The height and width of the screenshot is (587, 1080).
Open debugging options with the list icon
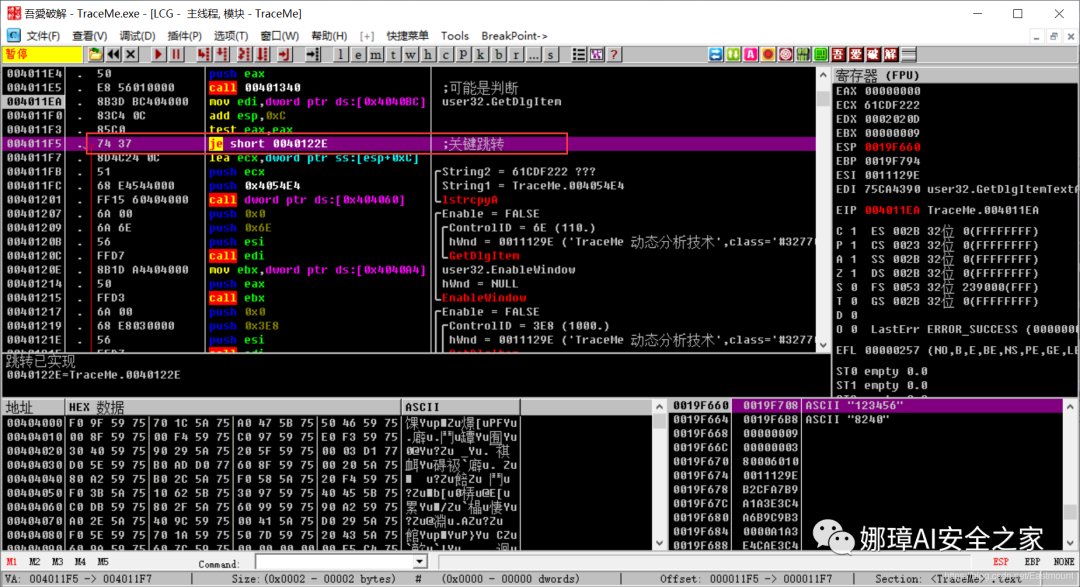click(x=579, y=54)
